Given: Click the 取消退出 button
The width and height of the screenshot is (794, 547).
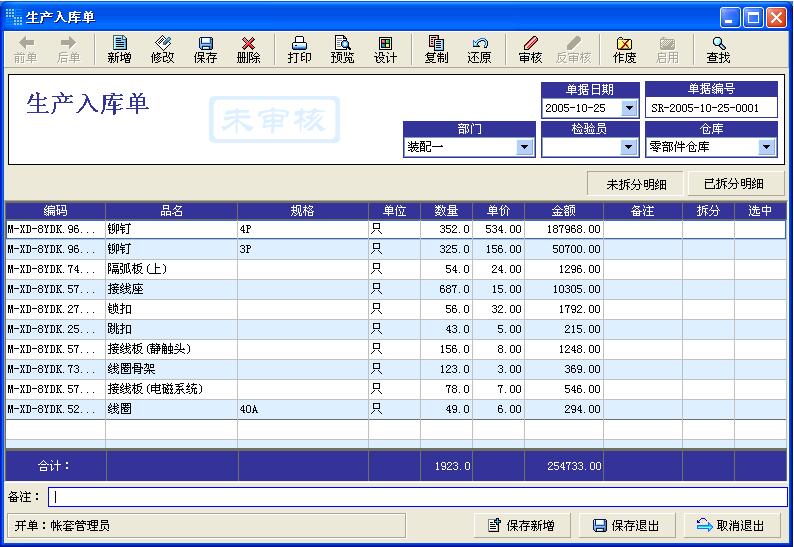Looking at the screenshot, I should (731, 526).
